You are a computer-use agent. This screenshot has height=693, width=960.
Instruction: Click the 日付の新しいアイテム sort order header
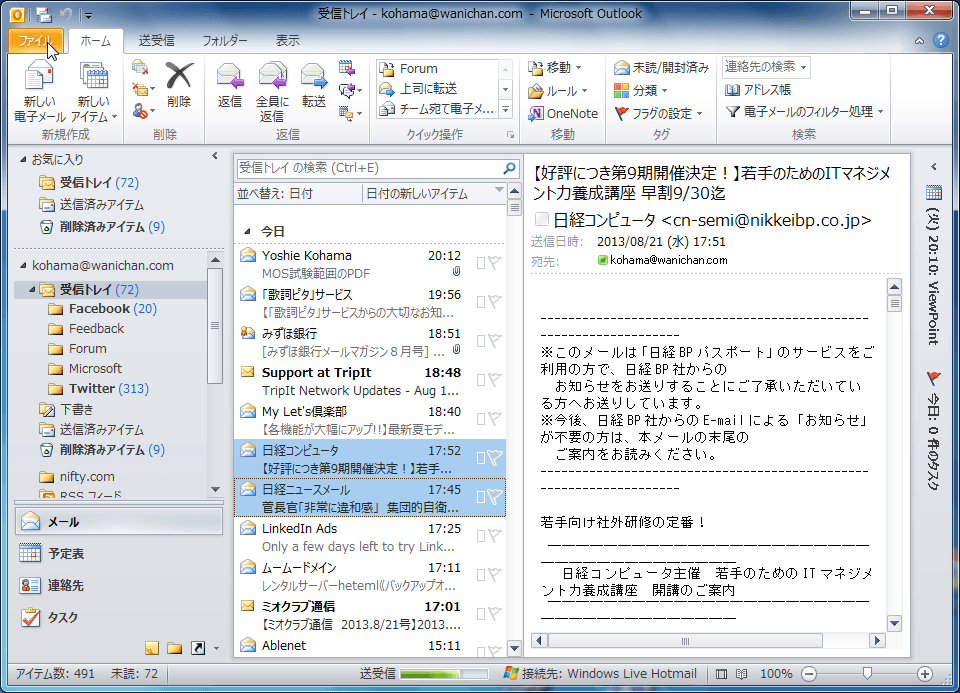tap(433, 193)
